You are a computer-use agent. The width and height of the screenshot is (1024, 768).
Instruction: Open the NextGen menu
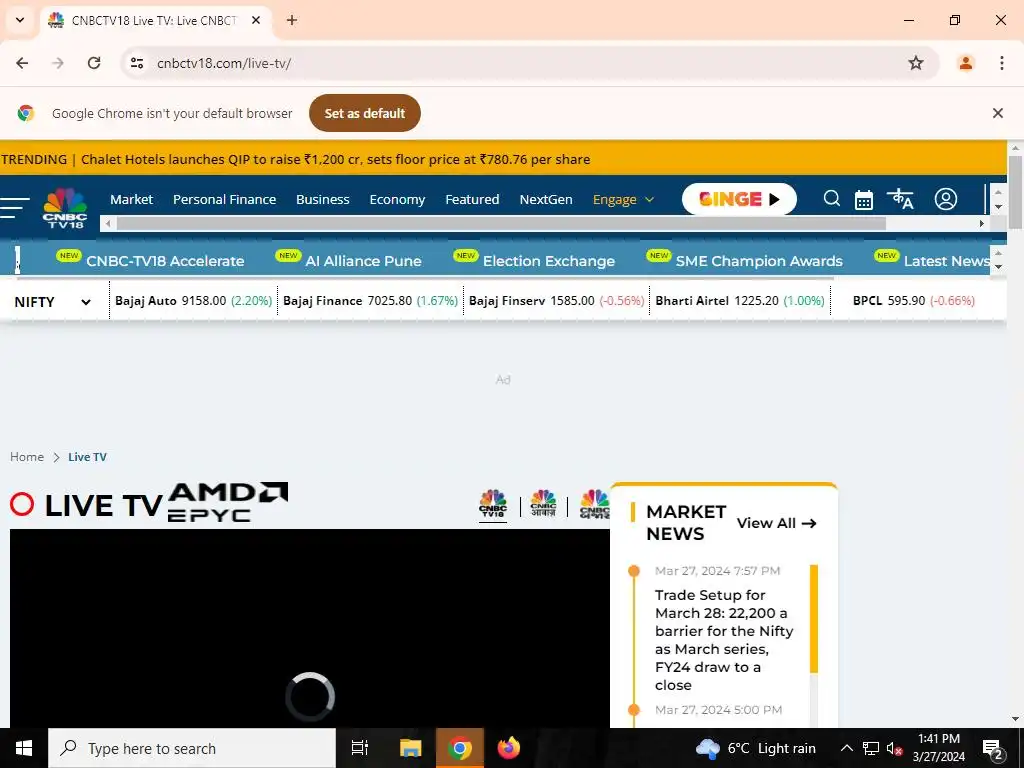[546, 199]
